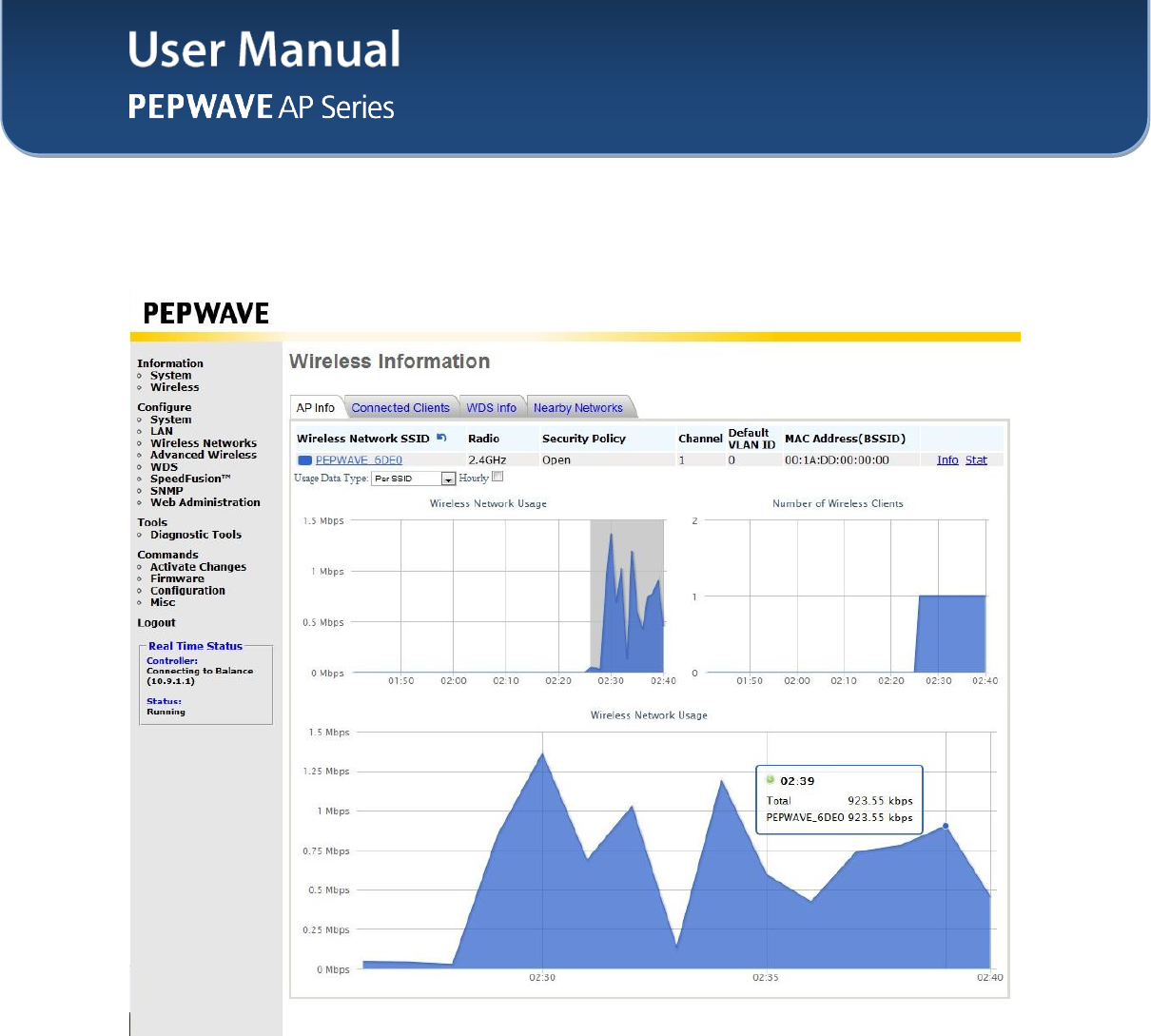Open Diagnostic Tools page
The image size is (1151, 1036).
[x=196, y=535]
